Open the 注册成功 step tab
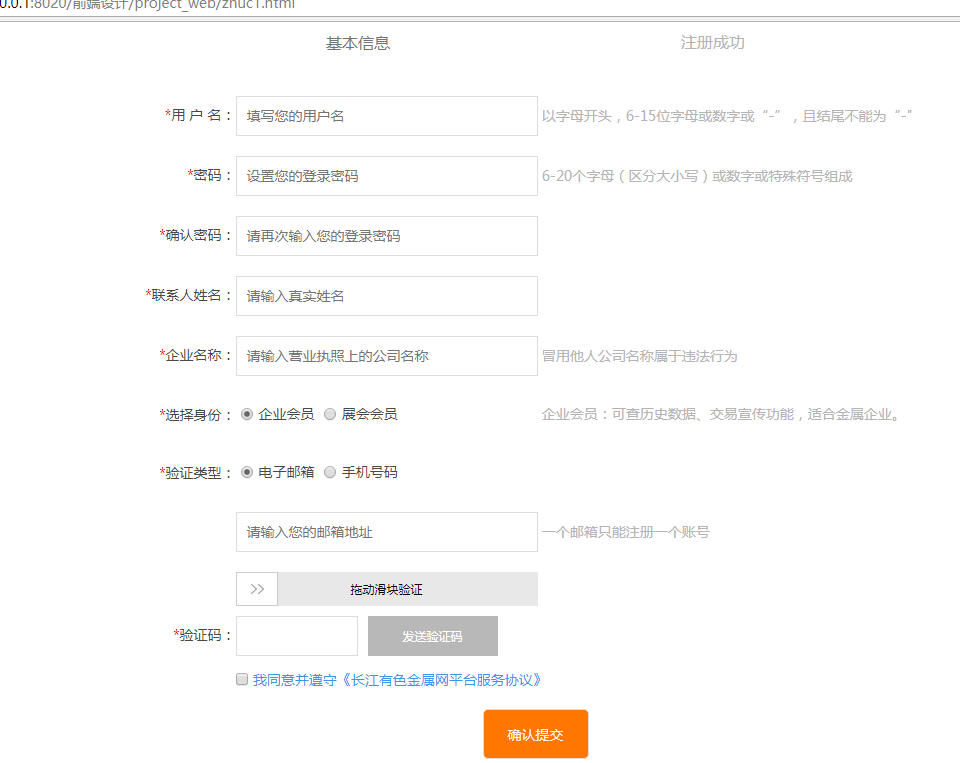This screenshot has height=763, width=960. (x=712, y=43)
